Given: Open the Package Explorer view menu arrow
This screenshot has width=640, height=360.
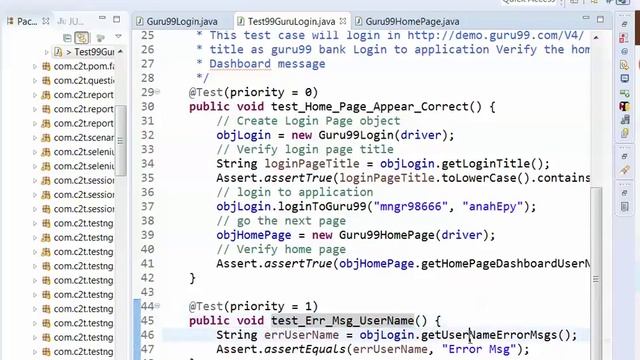Looking at the screenshot, I should coord(118,37).
